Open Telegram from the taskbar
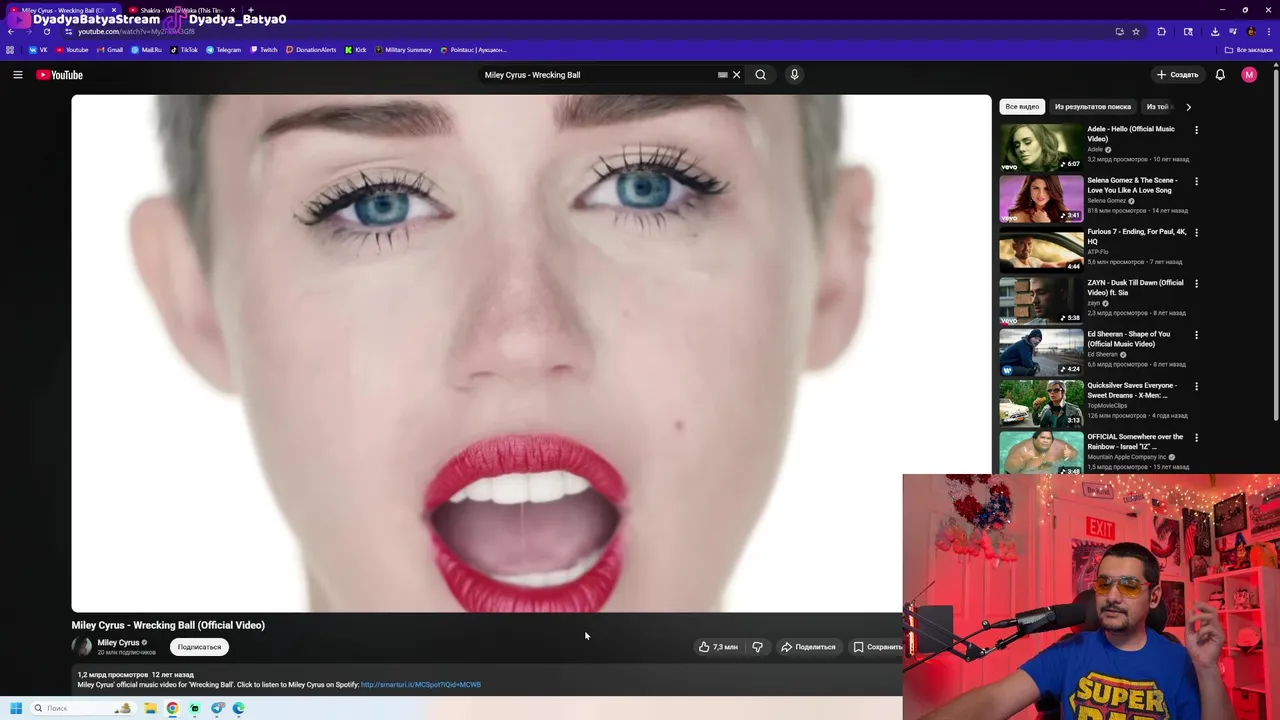 (217, 708)
